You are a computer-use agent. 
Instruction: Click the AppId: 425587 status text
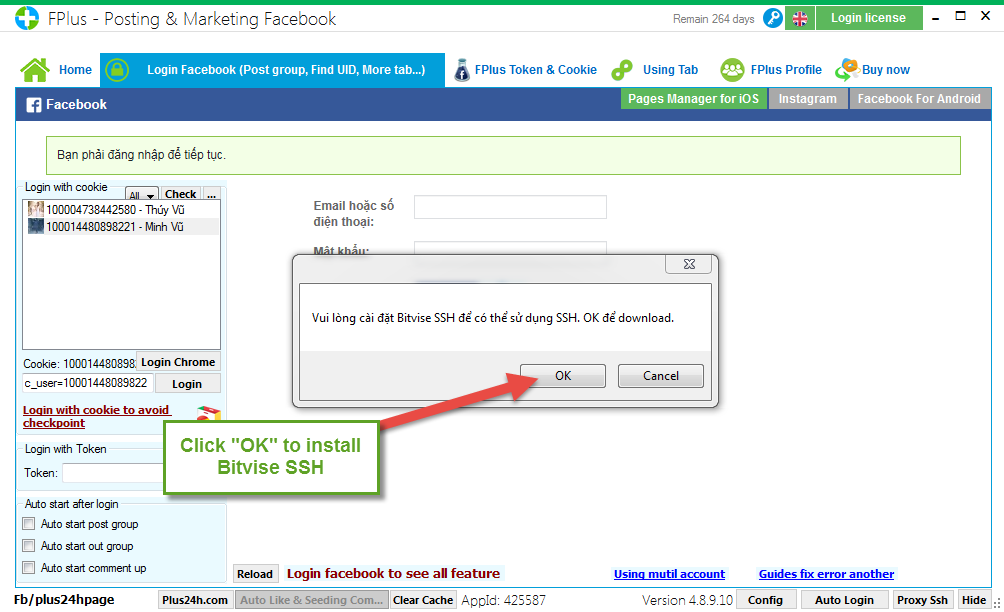pos(503,600)
